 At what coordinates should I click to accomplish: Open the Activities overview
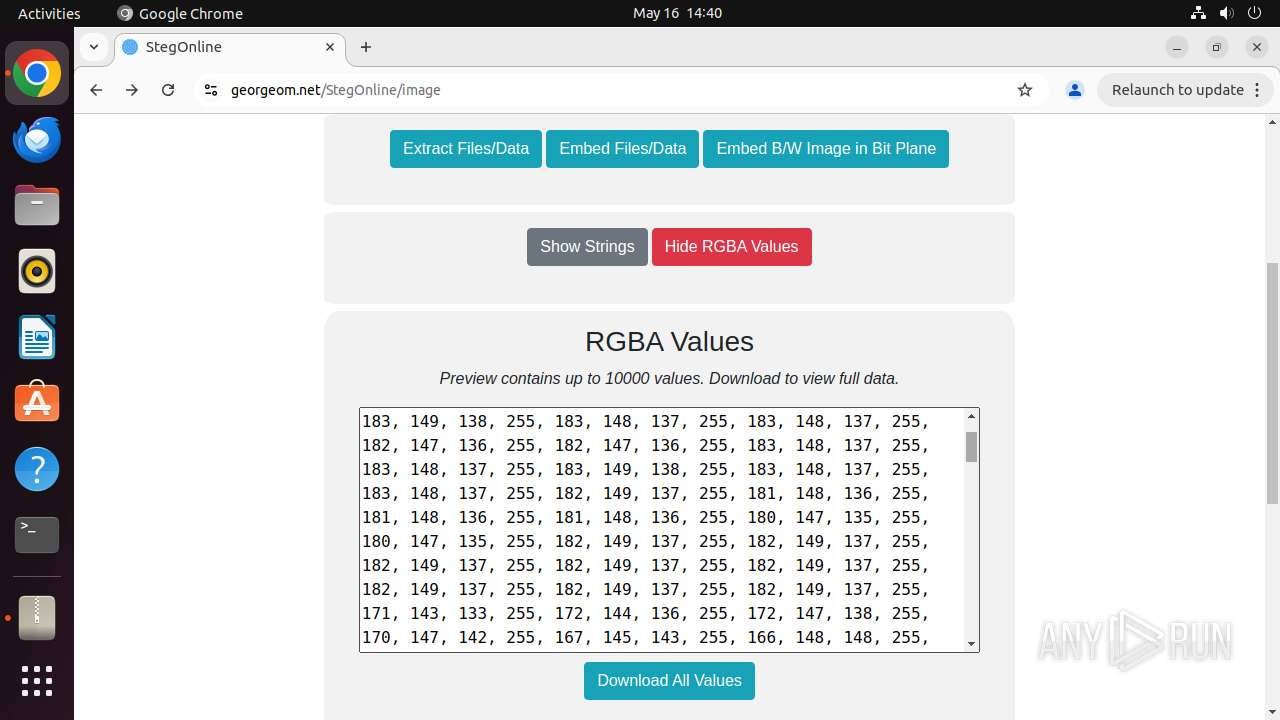coord(49,13)
